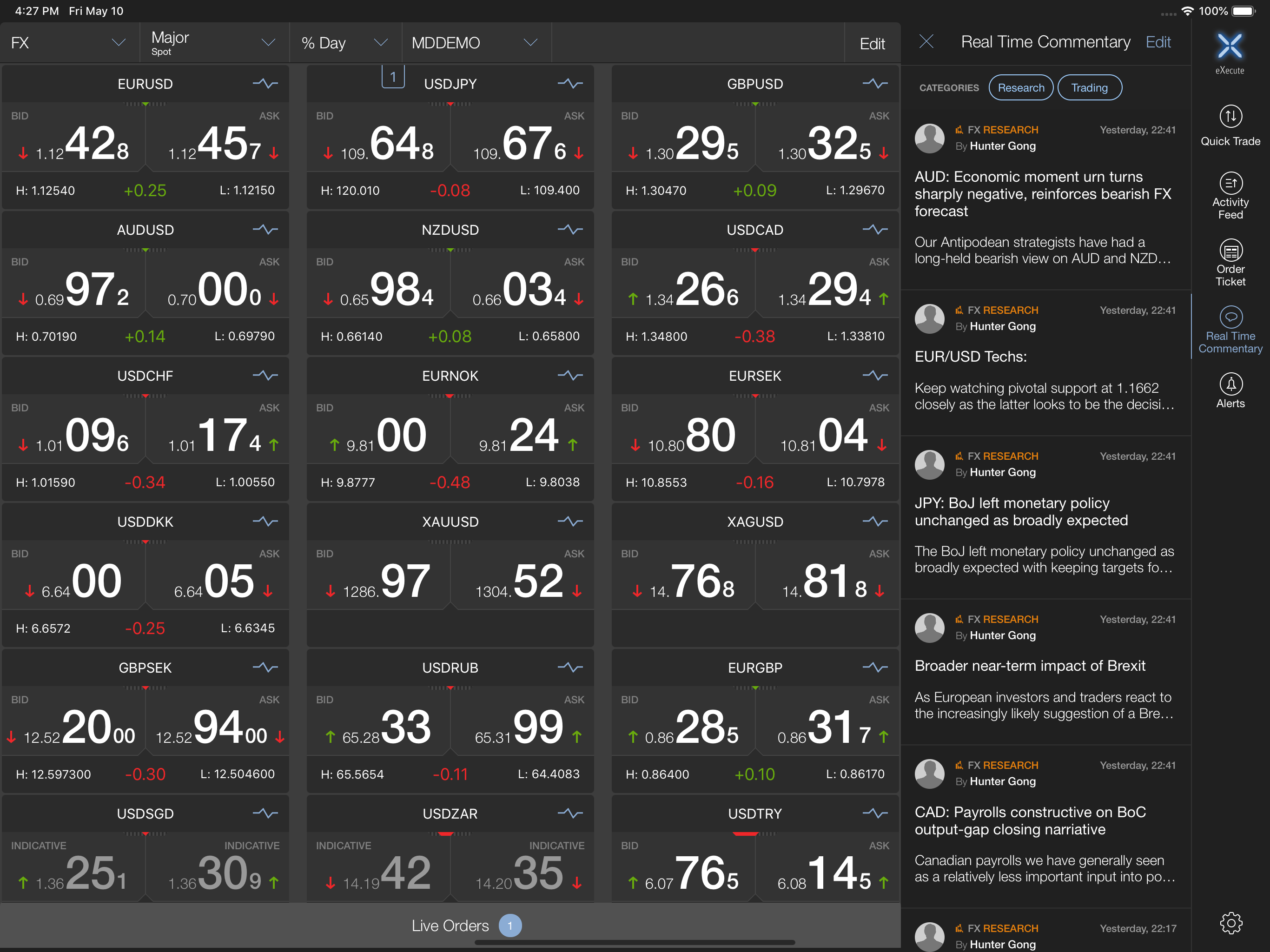The width and height of the screenshot is (1270, 952).
Task: Open the USDCAD chart icon
Action: pos(874,230)
